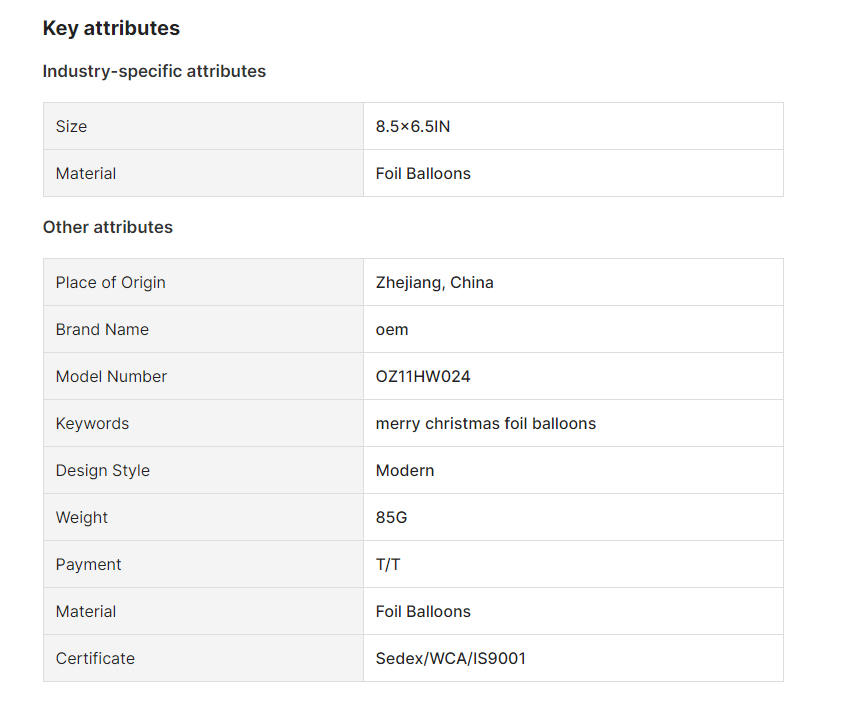Viewport: 848px width, 704px height.
Task: Click the Size label cell
Action: [203, 126]
